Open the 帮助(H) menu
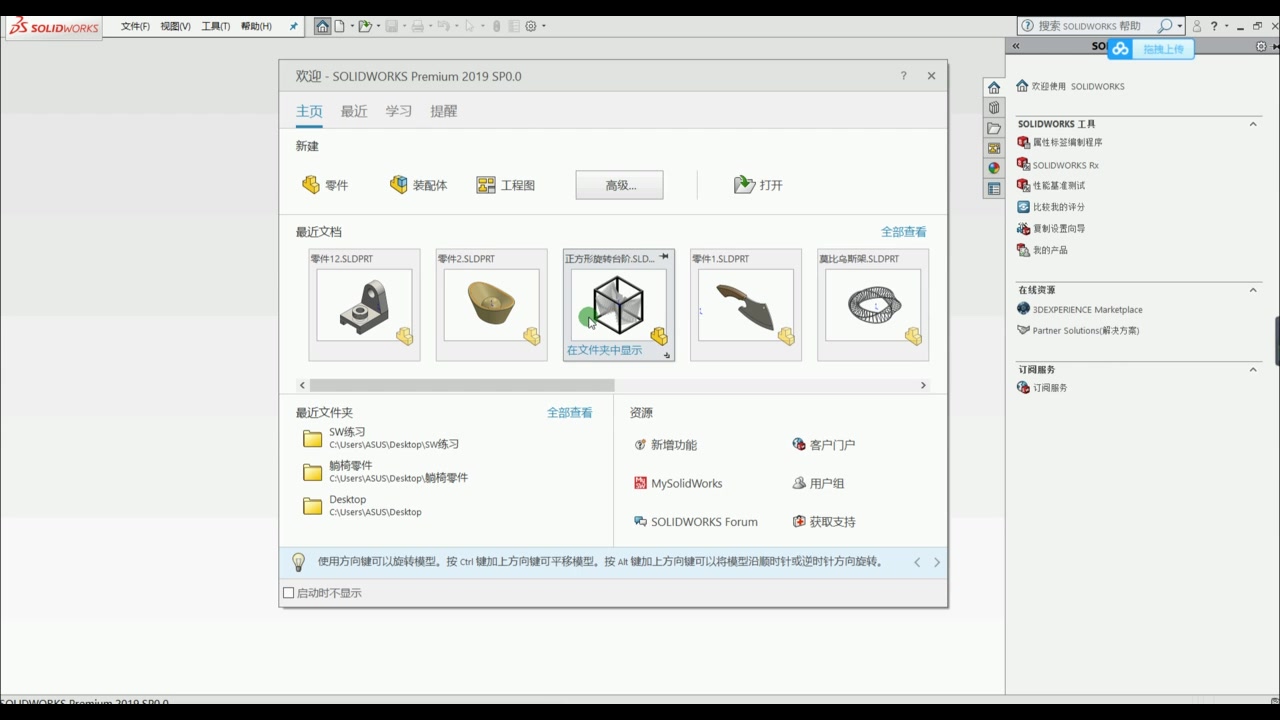The width and height of the screenshot is (1280, 720). 256,26
